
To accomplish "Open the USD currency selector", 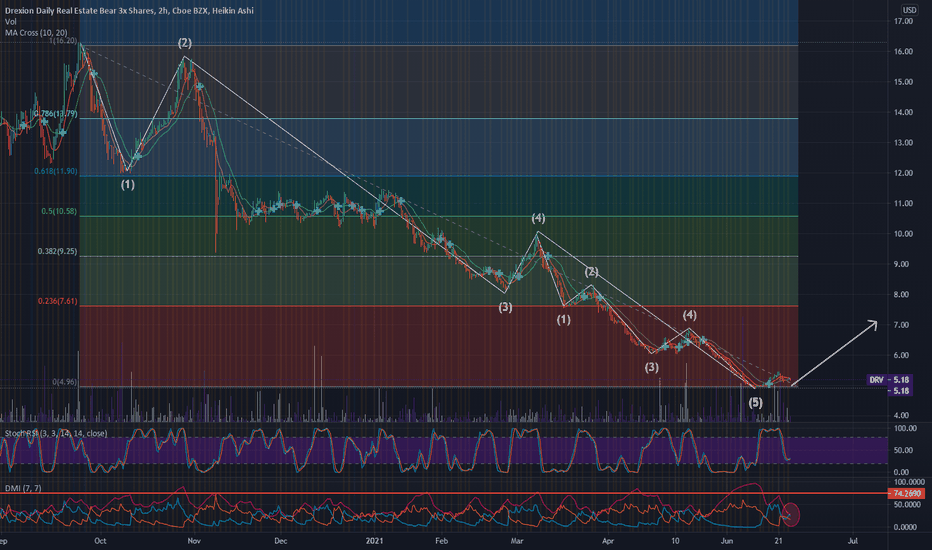I will click(x=909, y=10).
